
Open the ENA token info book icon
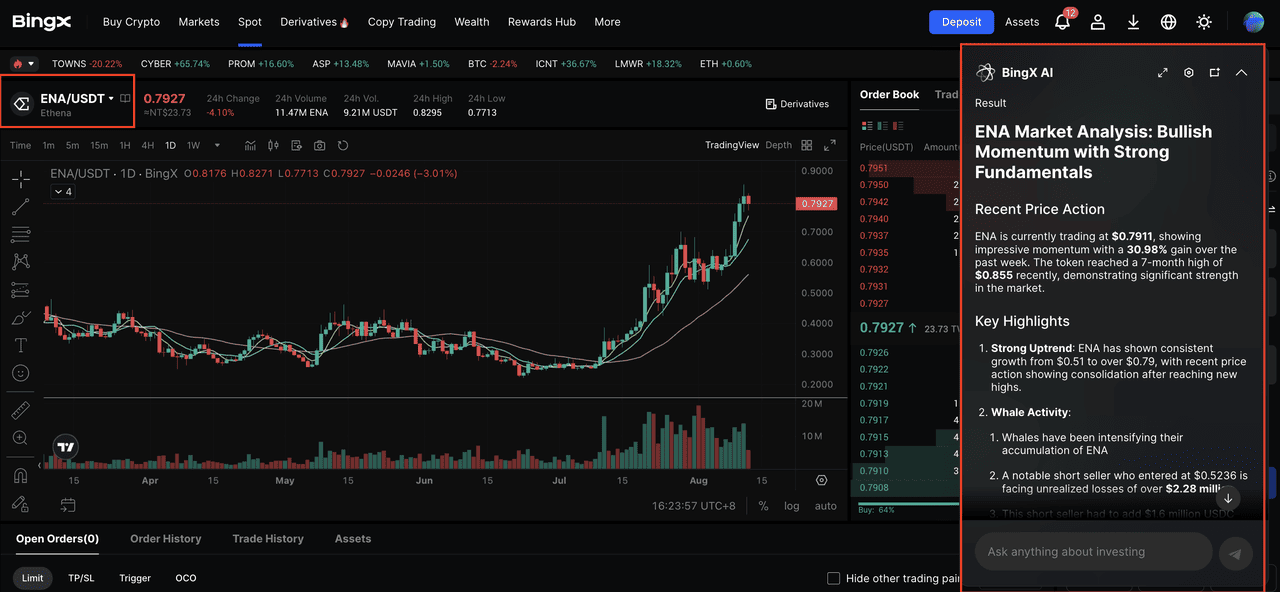click(x=125, y=99)
